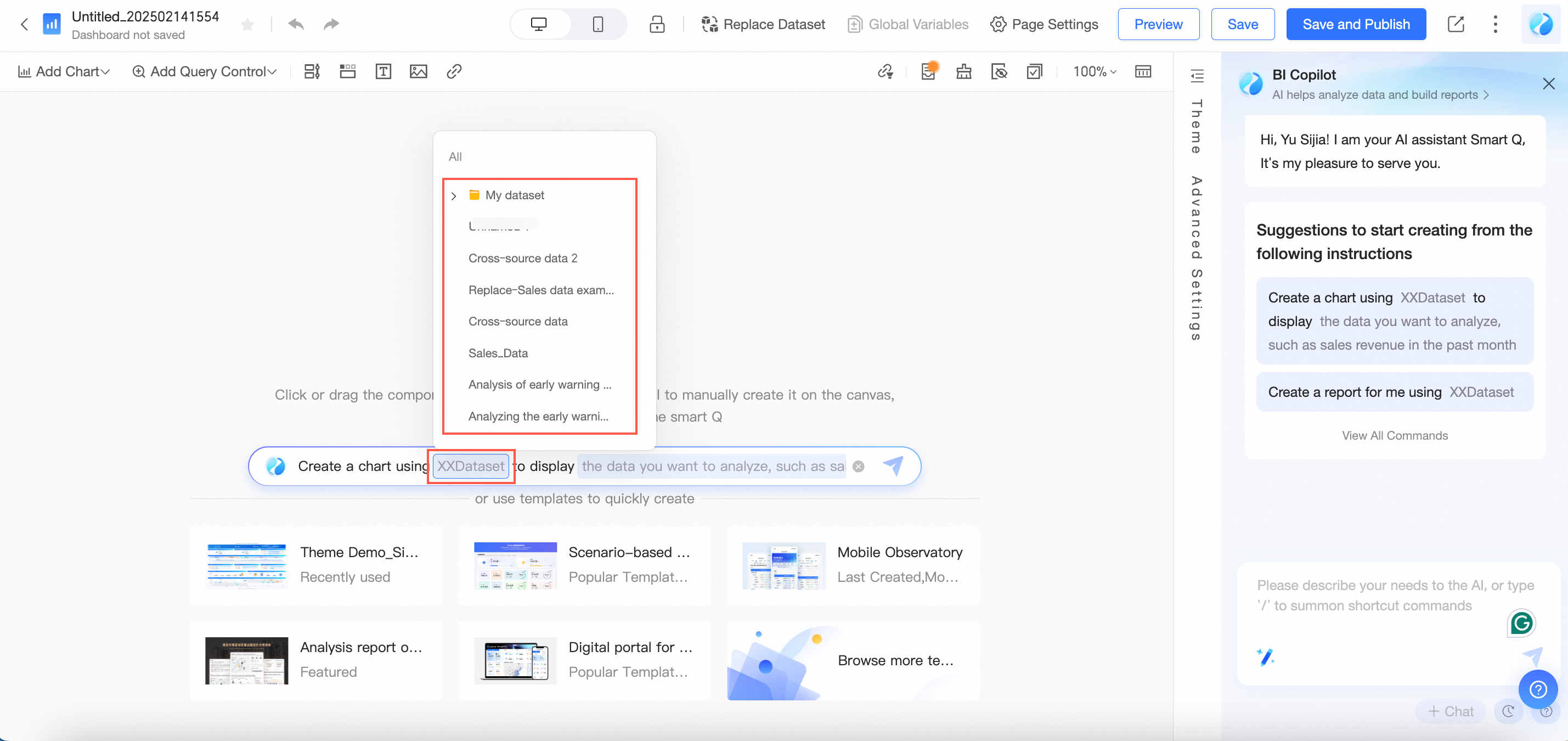Click the redo arrow icon
1568x741 pixels.
click(x=331, y=24)
